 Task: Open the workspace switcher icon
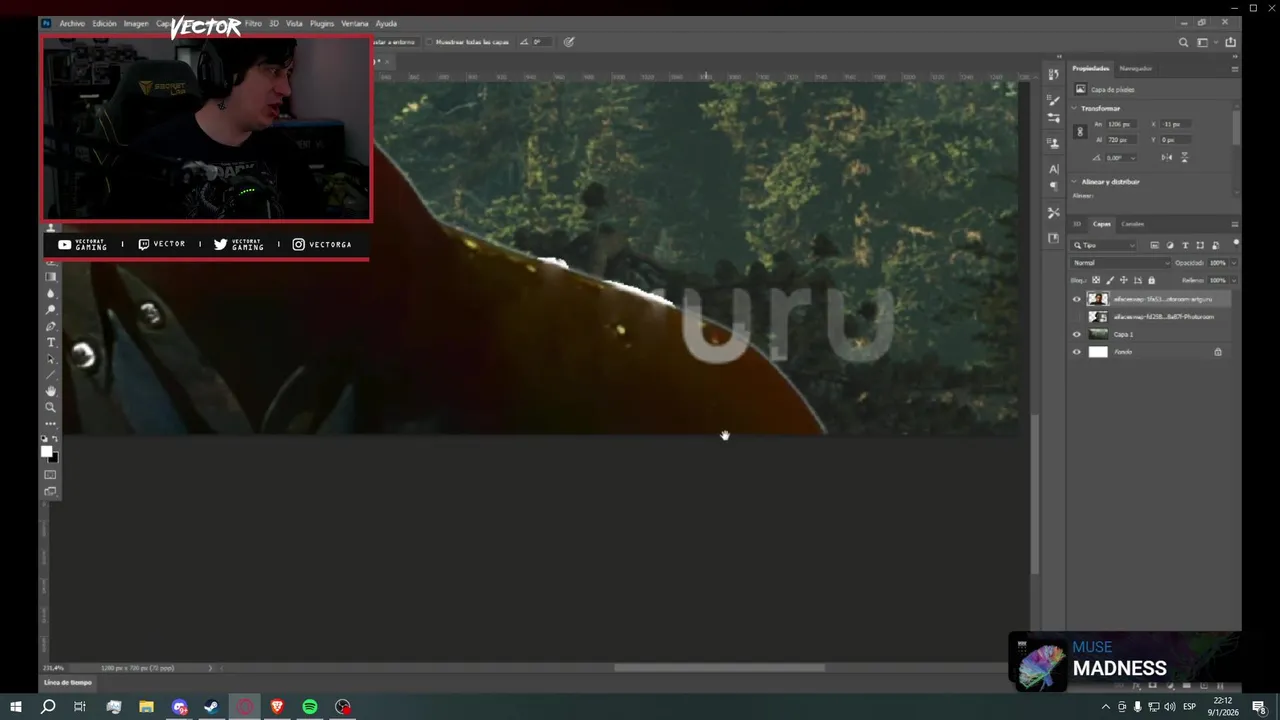point(1204,42)
